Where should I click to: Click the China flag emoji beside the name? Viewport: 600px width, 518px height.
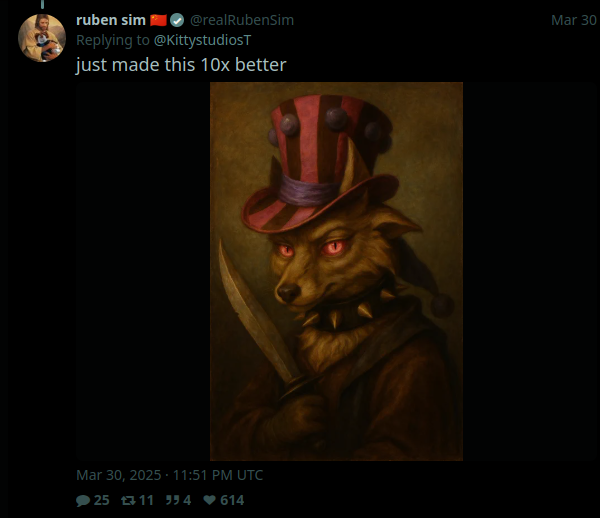(x=158, y=20)
